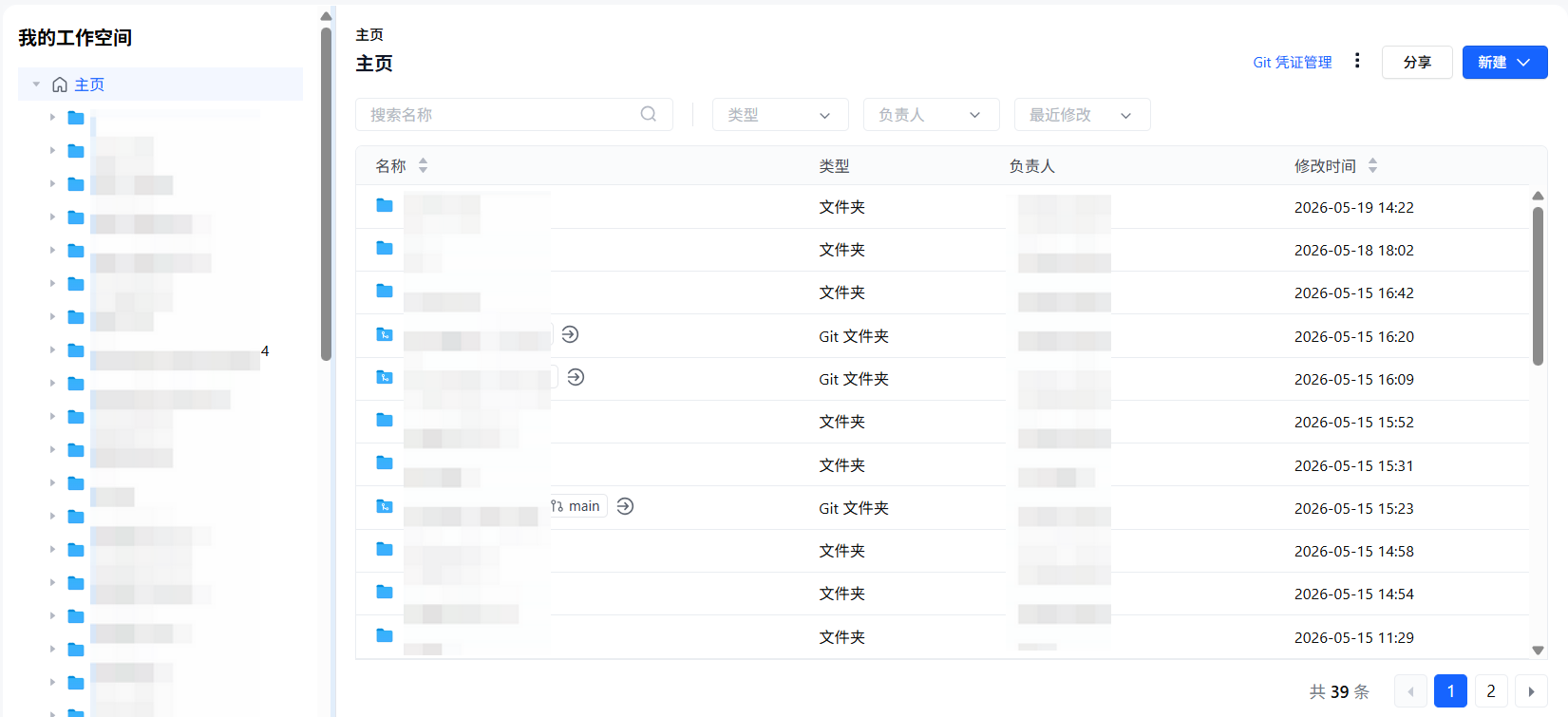Screen dimensions: 1568x717
Task: Expand the sidebar folder whose name ends with 4
Action: coord(52,350)
